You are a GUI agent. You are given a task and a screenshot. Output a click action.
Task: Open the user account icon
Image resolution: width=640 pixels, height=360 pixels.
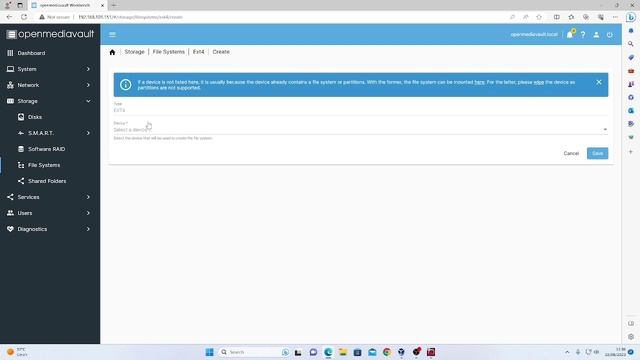596,35
